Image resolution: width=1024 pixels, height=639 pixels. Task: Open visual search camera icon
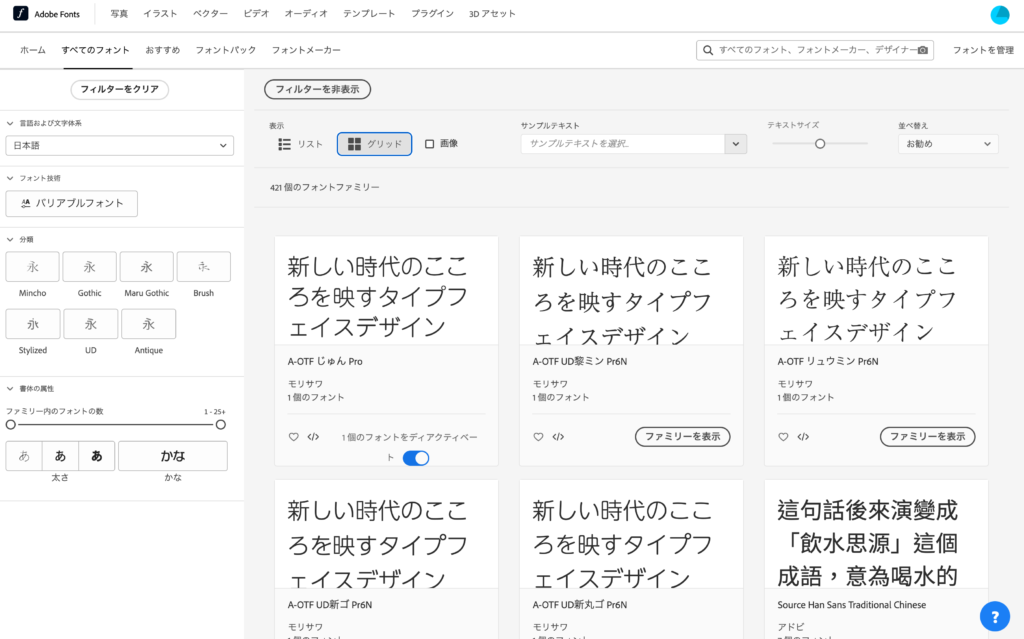point(922,50)
